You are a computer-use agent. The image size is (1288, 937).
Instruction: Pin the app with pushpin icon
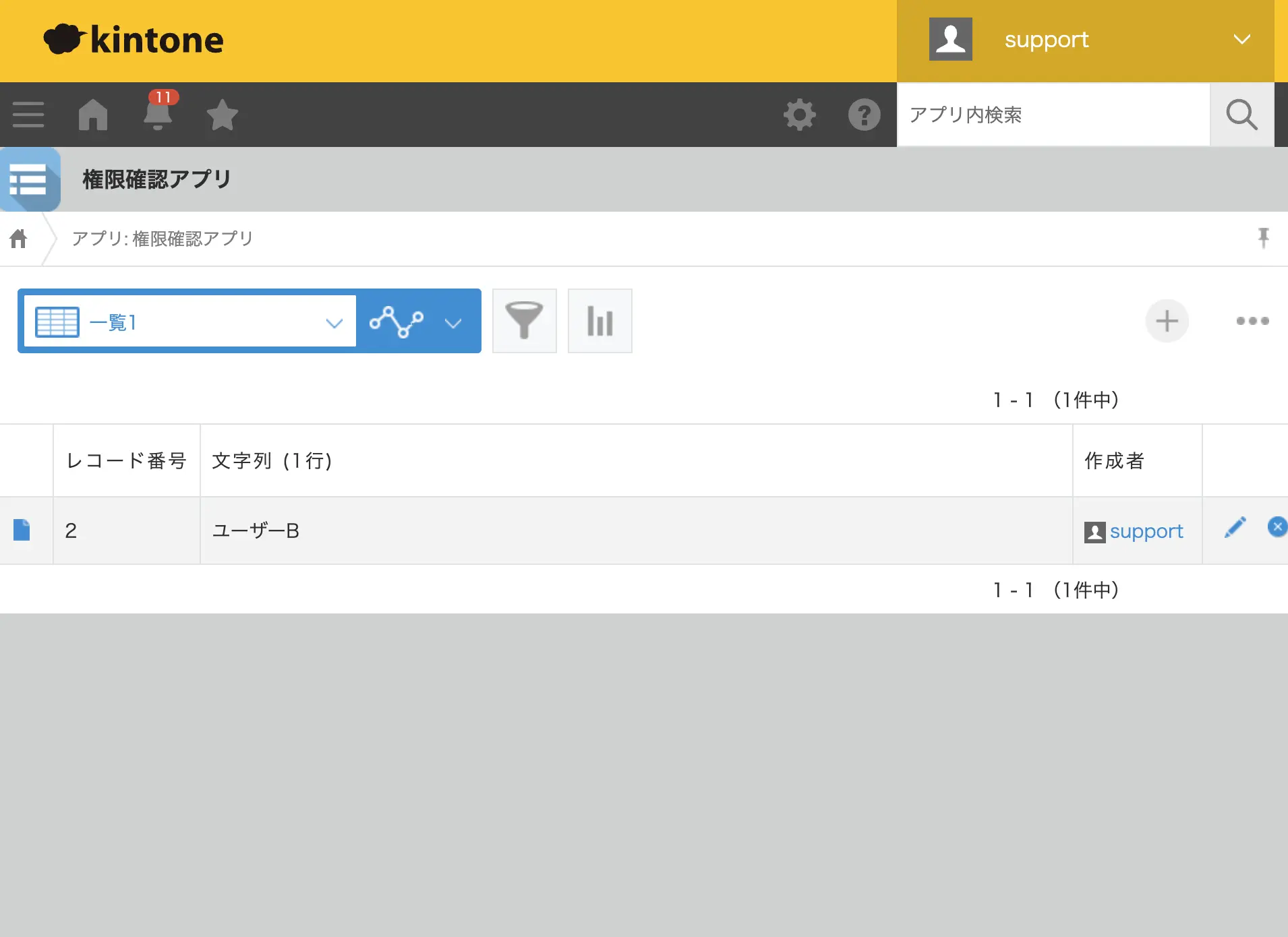(x=1263, y=238)
